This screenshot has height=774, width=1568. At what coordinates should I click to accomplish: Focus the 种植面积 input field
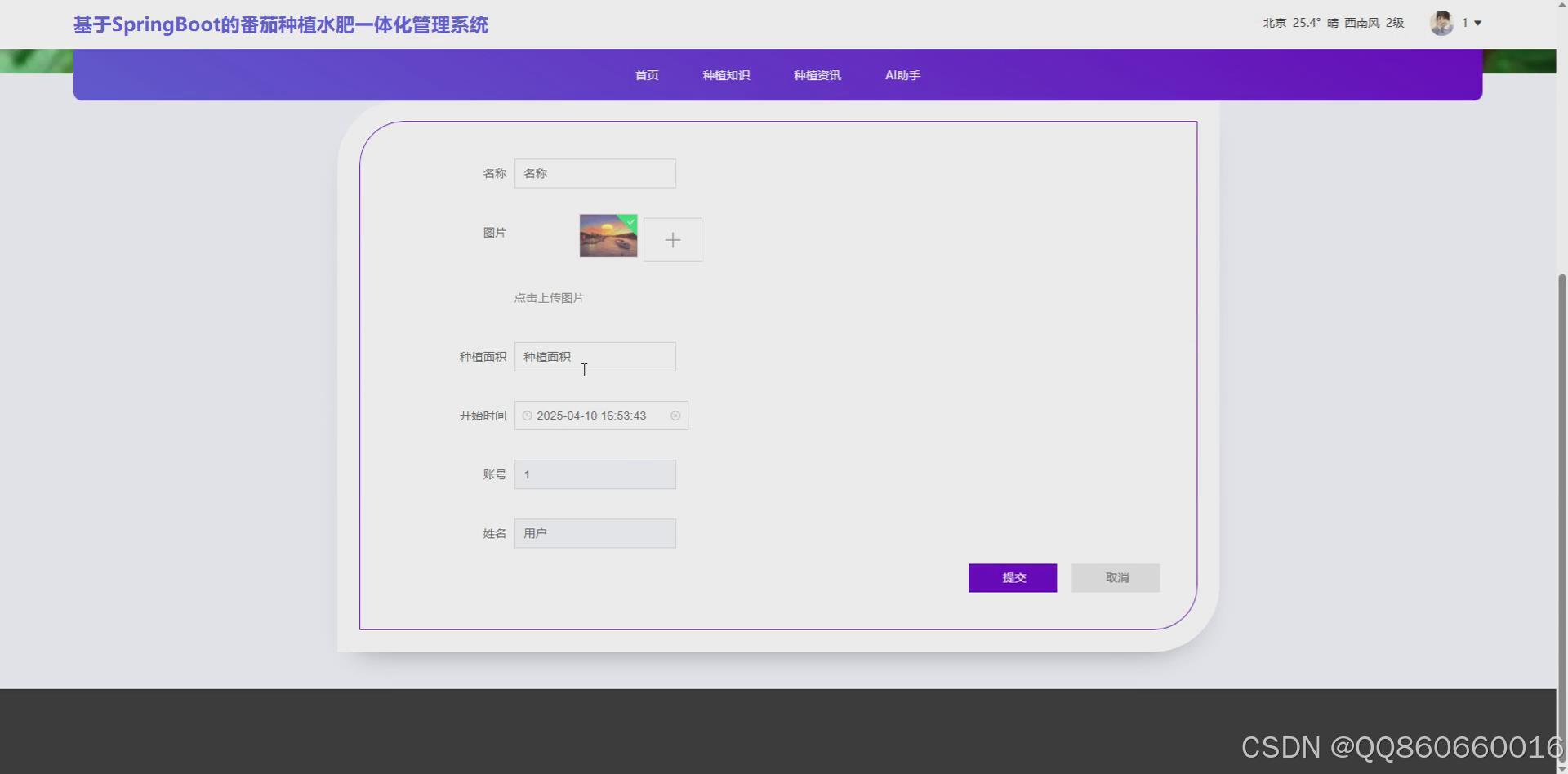[x=595, y=357]
